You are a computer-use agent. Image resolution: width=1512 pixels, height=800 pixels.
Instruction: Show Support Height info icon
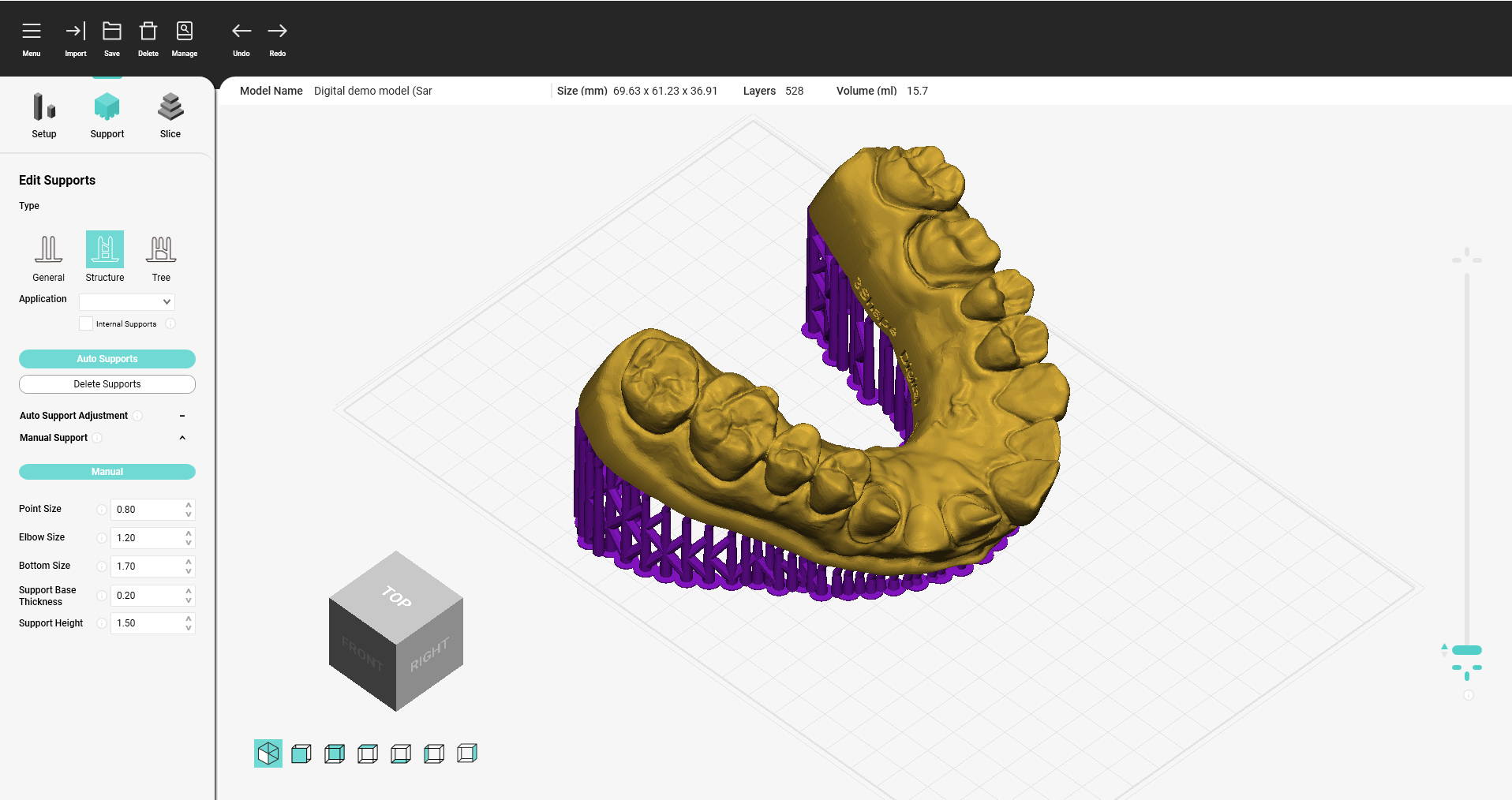[101, 623]
